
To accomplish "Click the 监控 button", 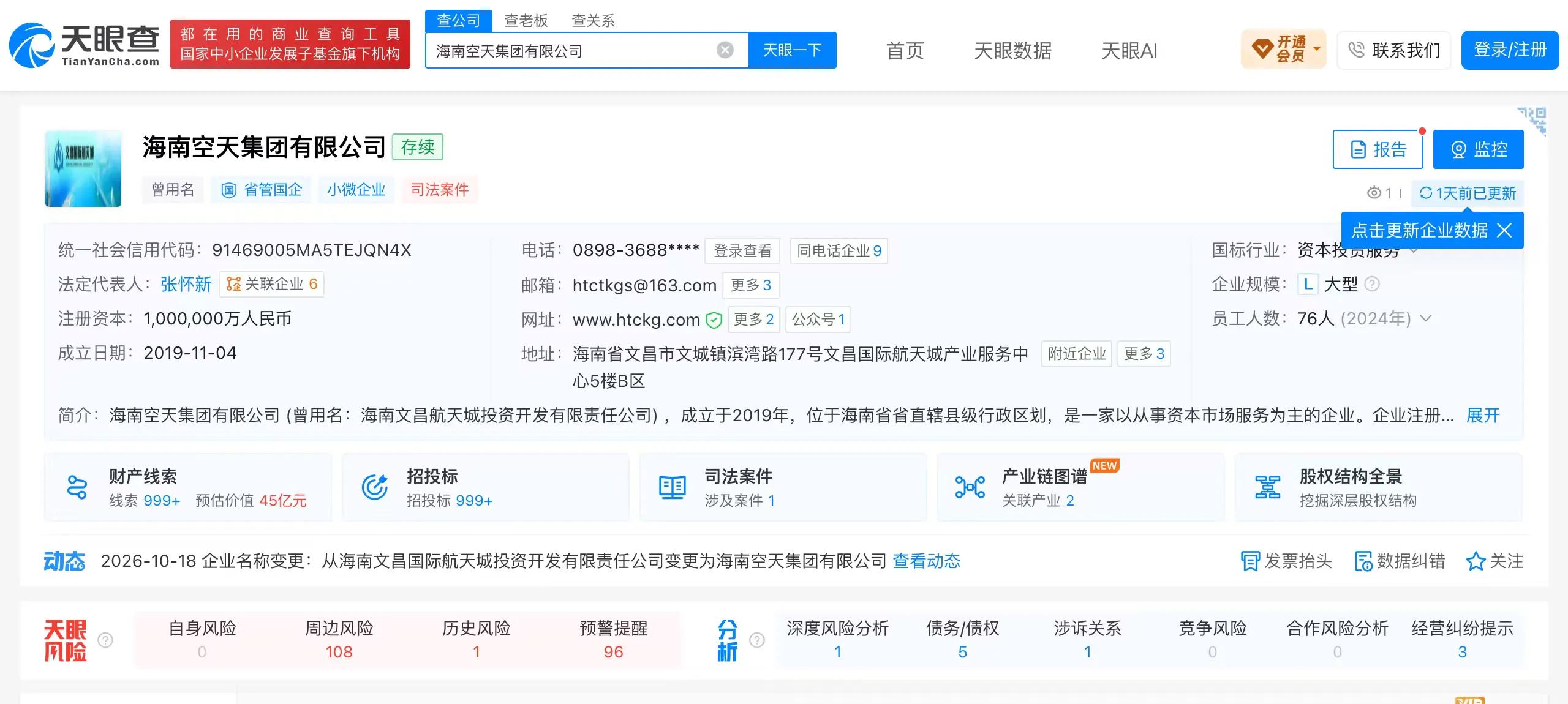I will tap(1479, 149).
